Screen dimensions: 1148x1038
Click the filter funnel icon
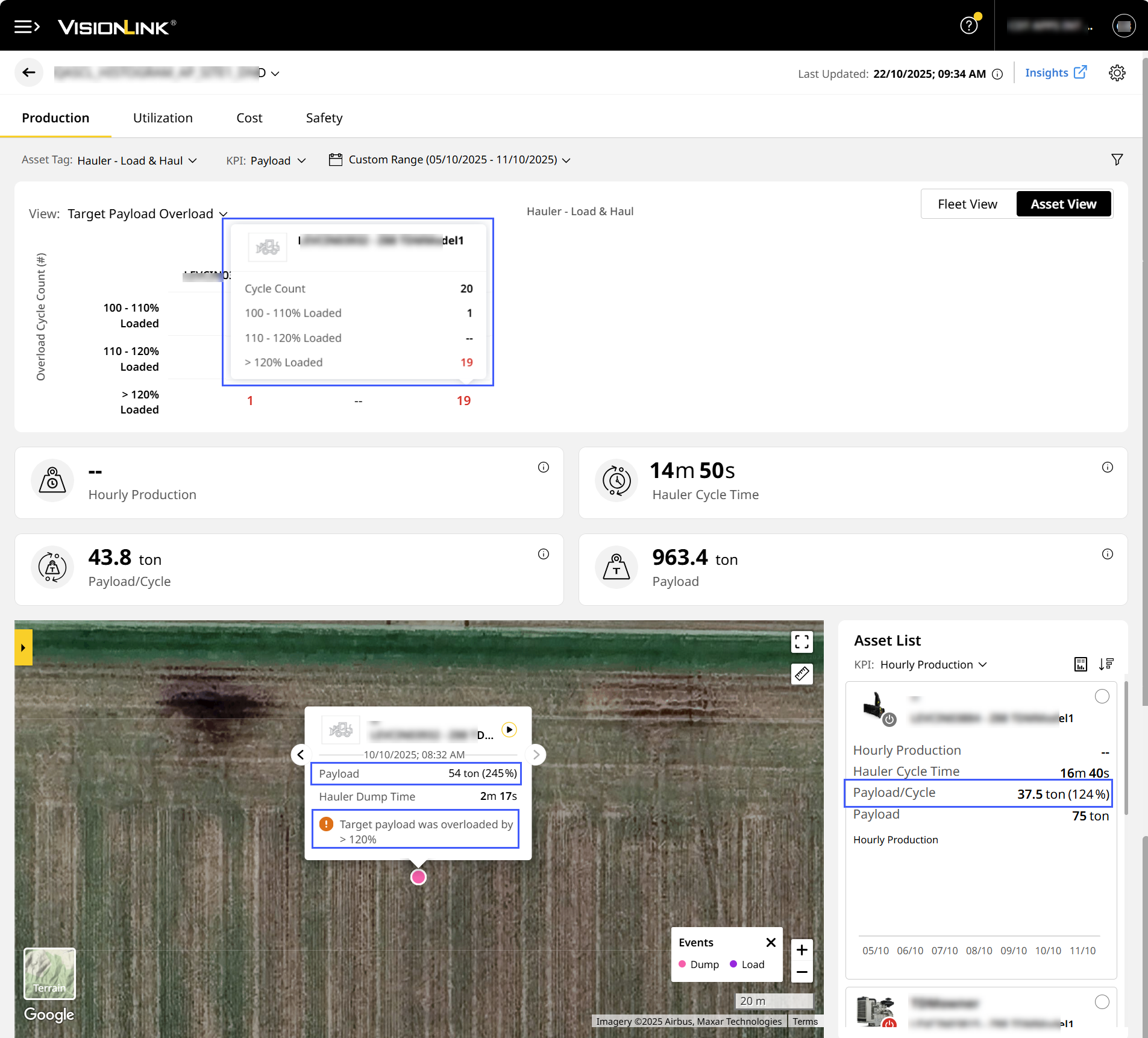point(1117,160)
